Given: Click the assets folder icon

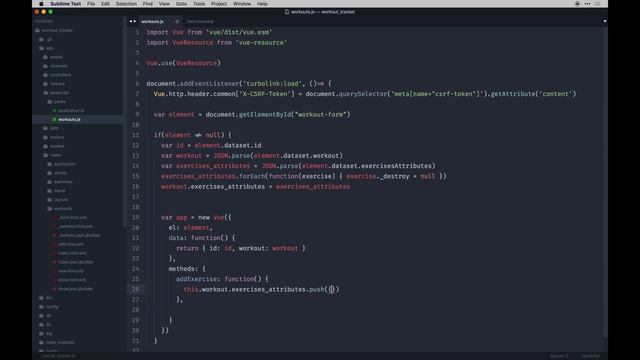Looking at the screenshot, I should point(45,57).
